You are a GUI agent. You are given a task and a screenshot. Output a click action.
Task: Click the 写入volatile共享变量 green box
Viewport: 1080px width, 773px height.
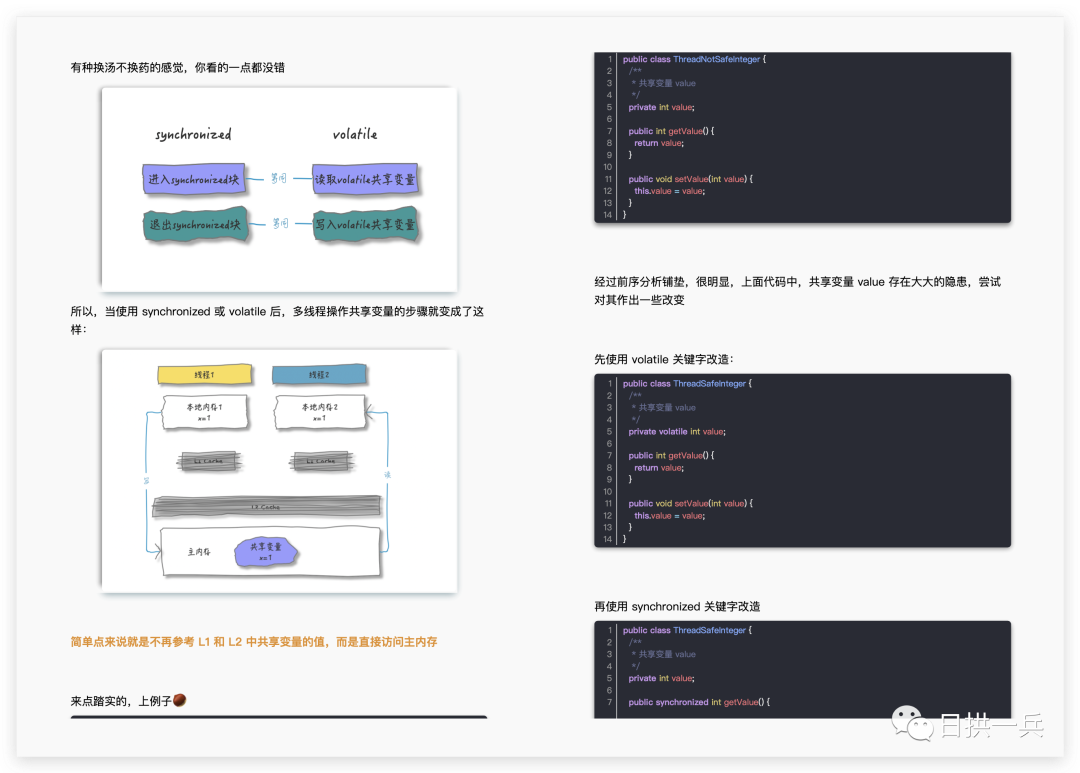point(365,224)
